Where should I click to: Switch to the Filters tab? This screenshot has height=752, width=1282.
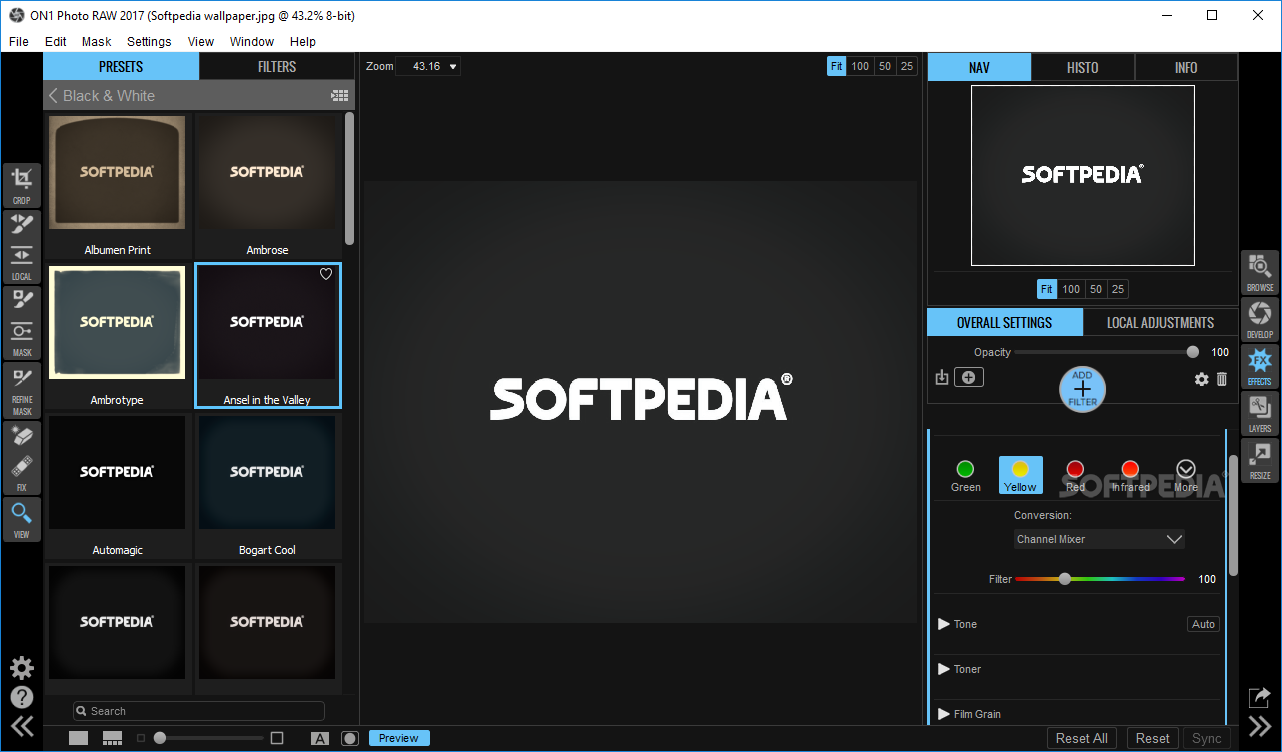point(277,67)
